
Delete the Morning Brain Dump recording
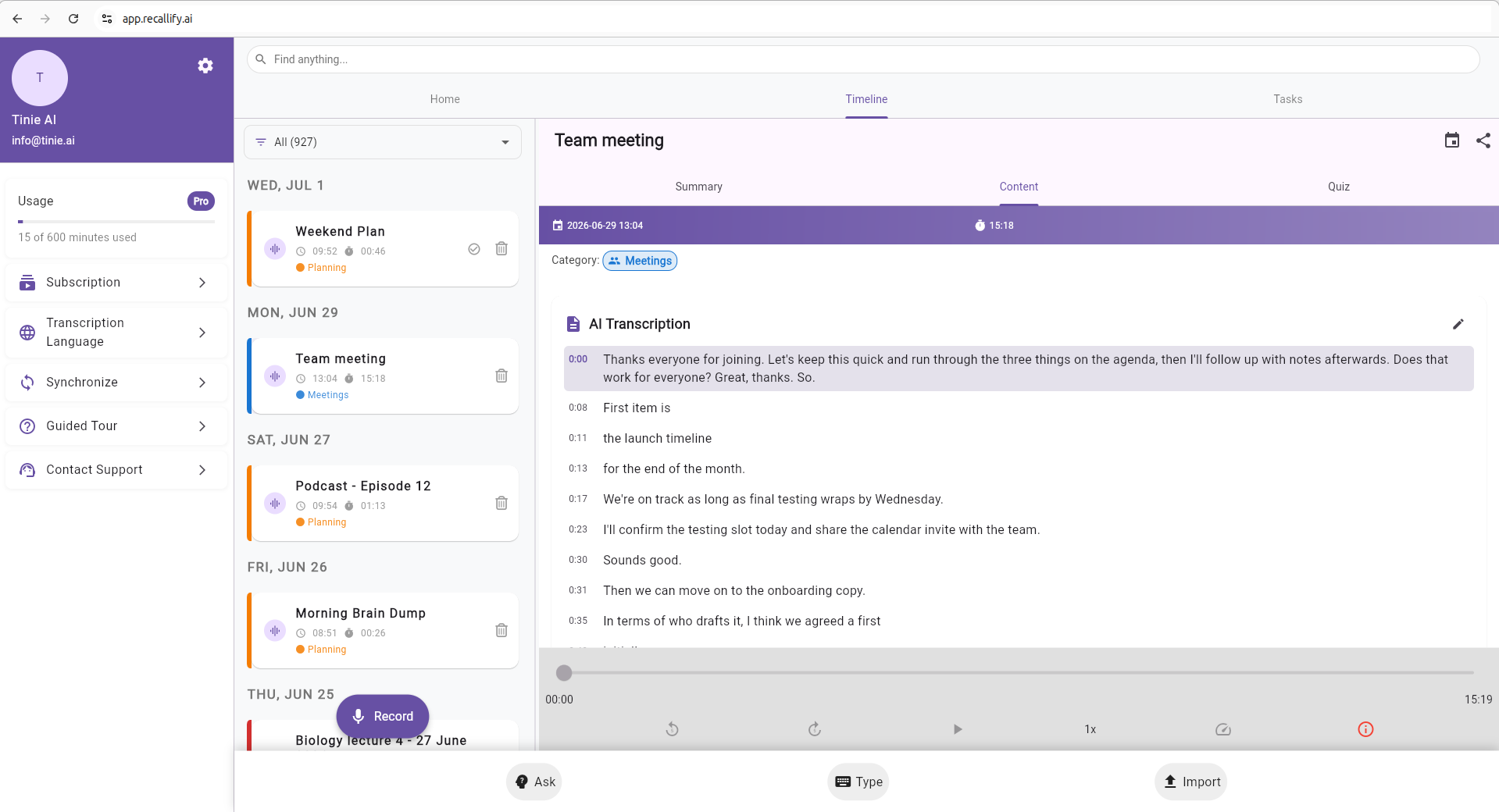pos(501,630)
